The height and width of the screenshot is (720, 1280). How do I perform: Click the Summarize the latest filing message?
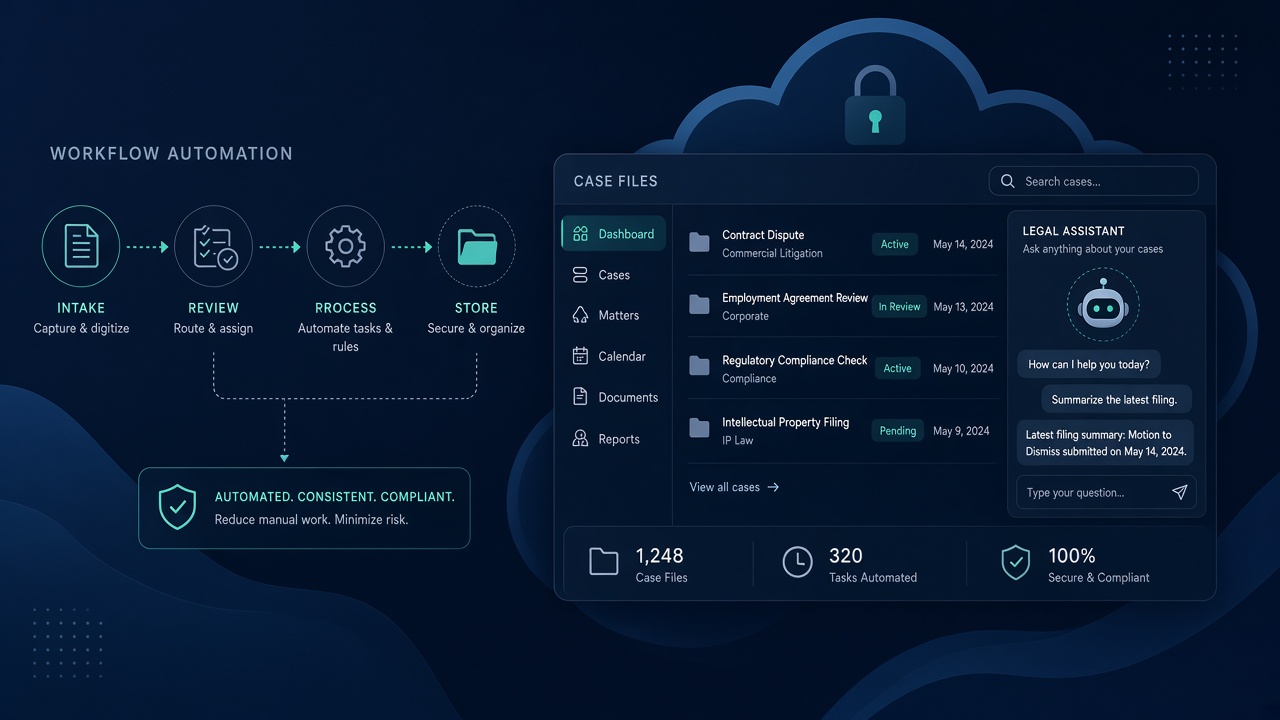1115,399
